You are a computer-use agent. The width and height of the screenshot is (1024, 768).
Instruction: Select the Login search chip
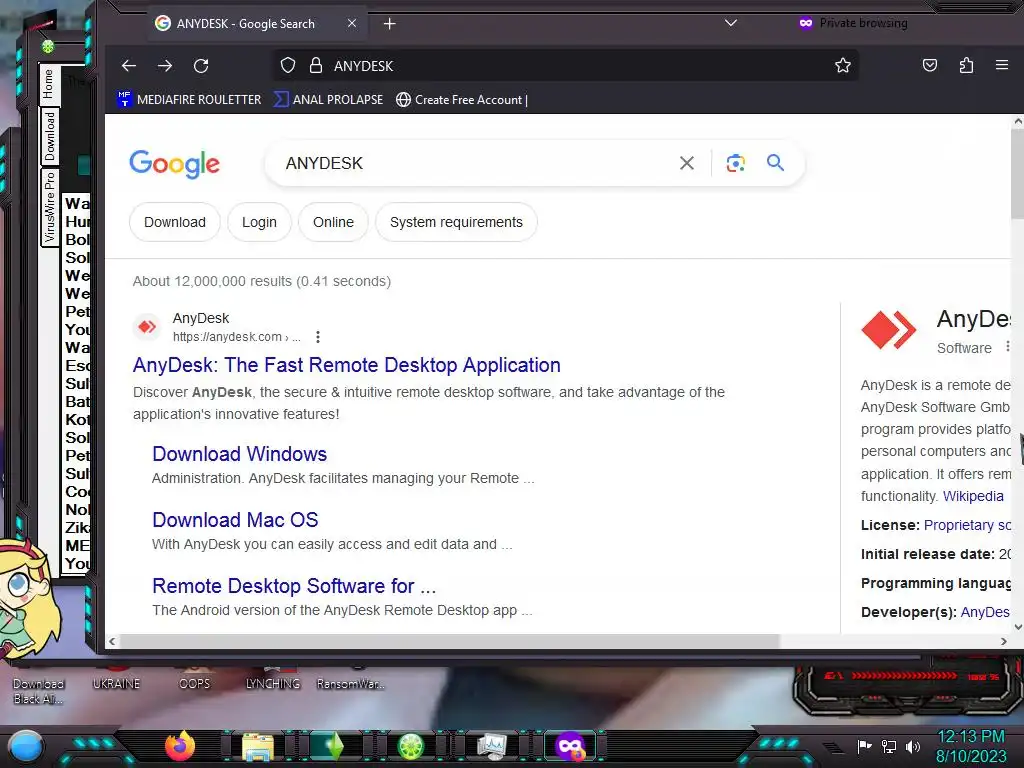coord(259,222)
